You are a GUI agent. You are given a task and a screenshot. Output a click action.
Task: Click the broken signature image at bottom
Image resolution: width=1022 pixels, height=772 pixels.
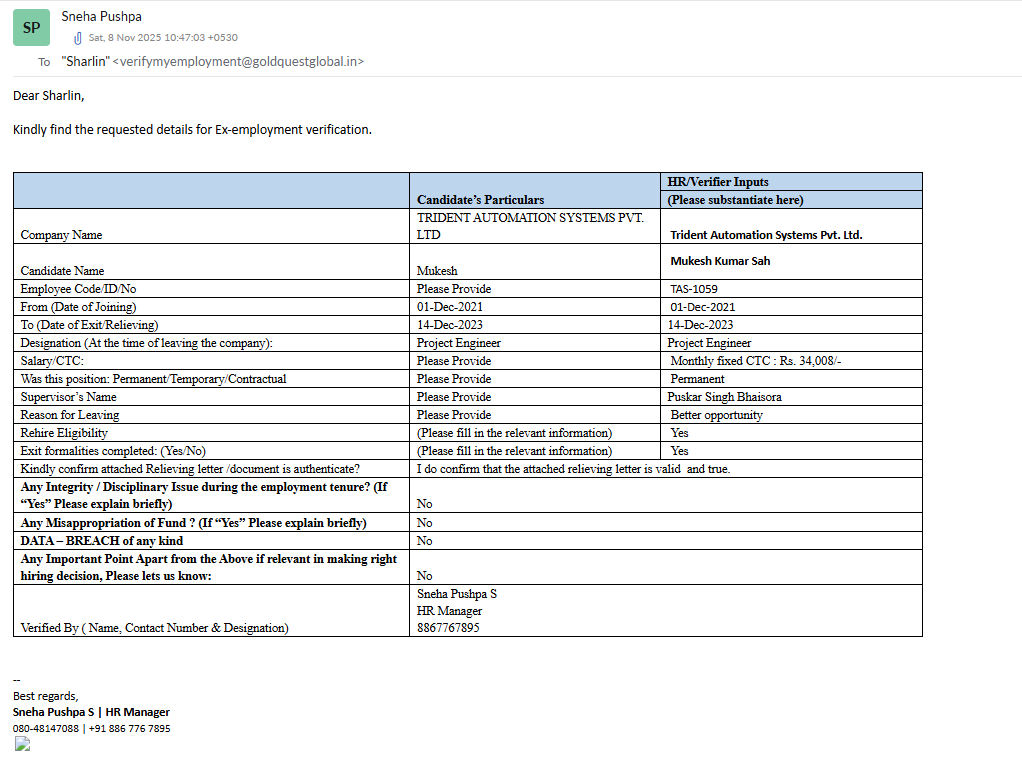tap(22, 743)
